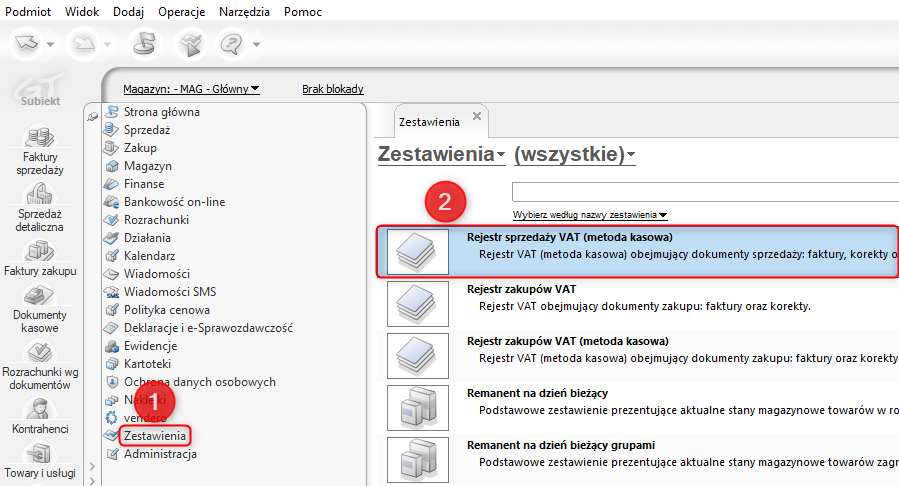Select the Dokumenty kasowe shortcut icon

click(x=40, y=296)
